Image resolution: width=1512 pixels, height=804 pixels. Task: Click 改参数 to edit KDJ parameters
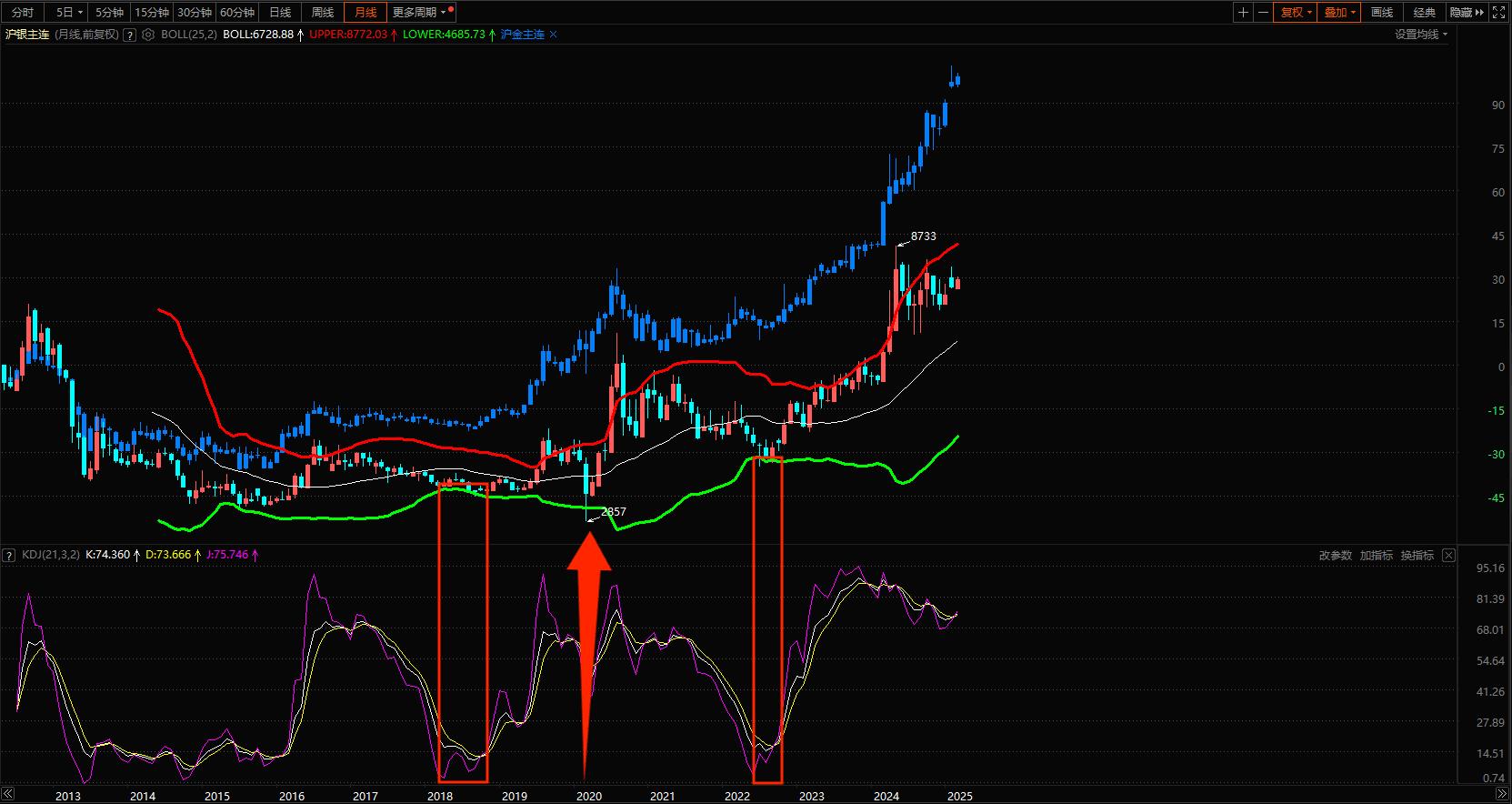[x=1335, y=555]
